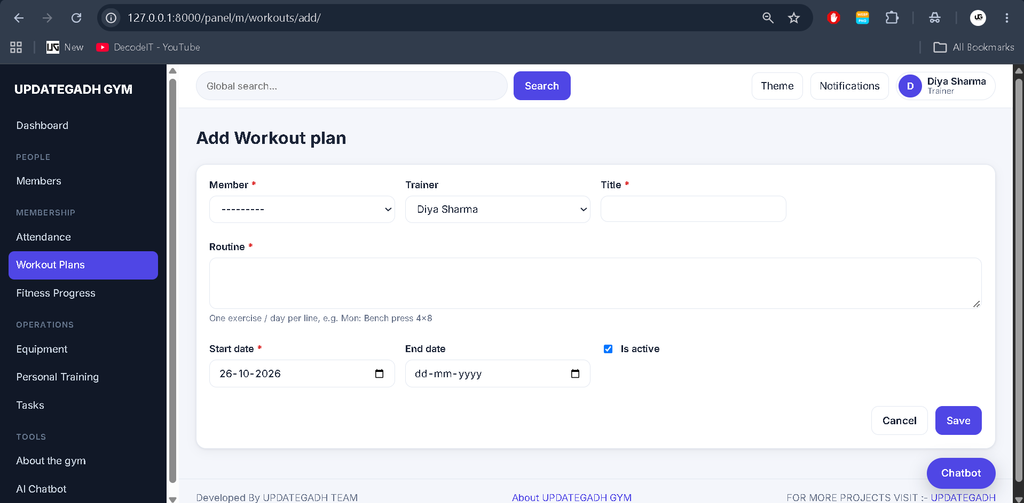
Task: Open the Extensions puzzle icon
Action: [892, 18]
